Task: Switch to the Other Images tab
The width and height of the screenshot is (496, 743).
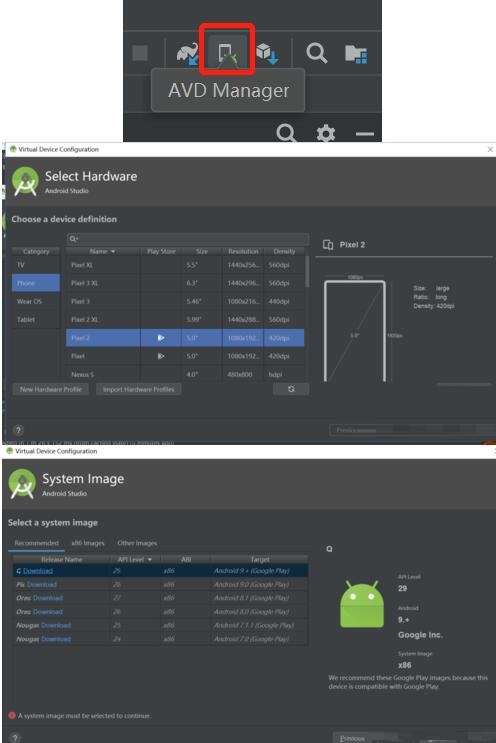Action: tap(137, 543)
